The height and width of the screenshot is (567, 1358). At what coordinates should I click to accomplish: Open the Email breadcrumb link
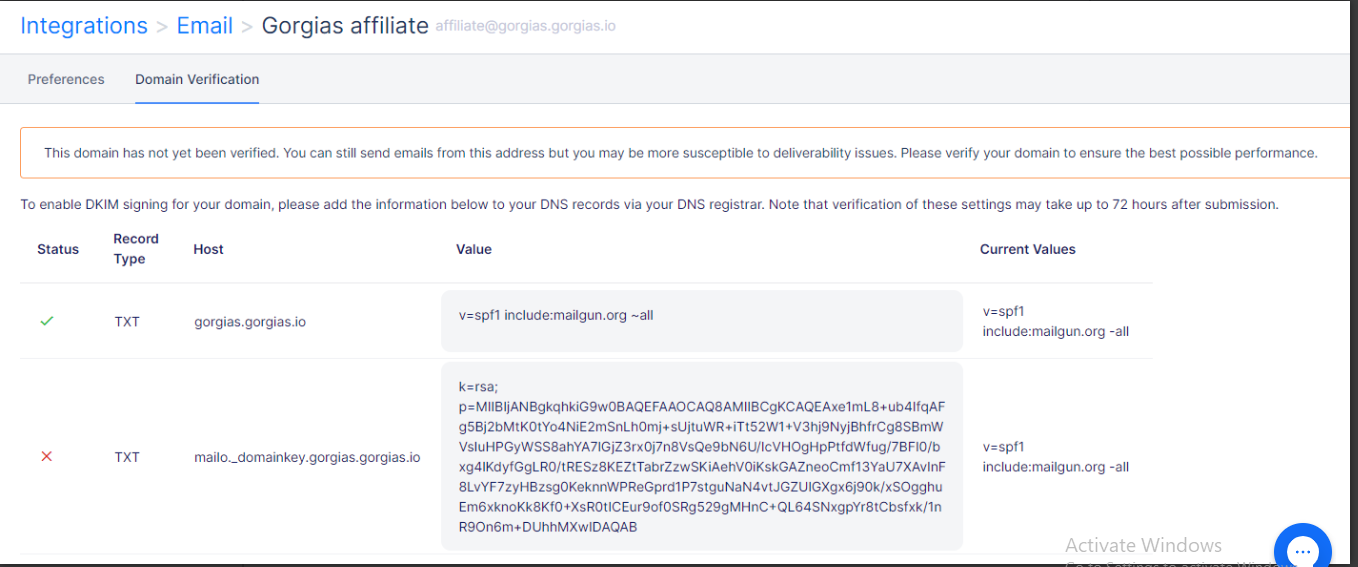[x=205, y=26]
